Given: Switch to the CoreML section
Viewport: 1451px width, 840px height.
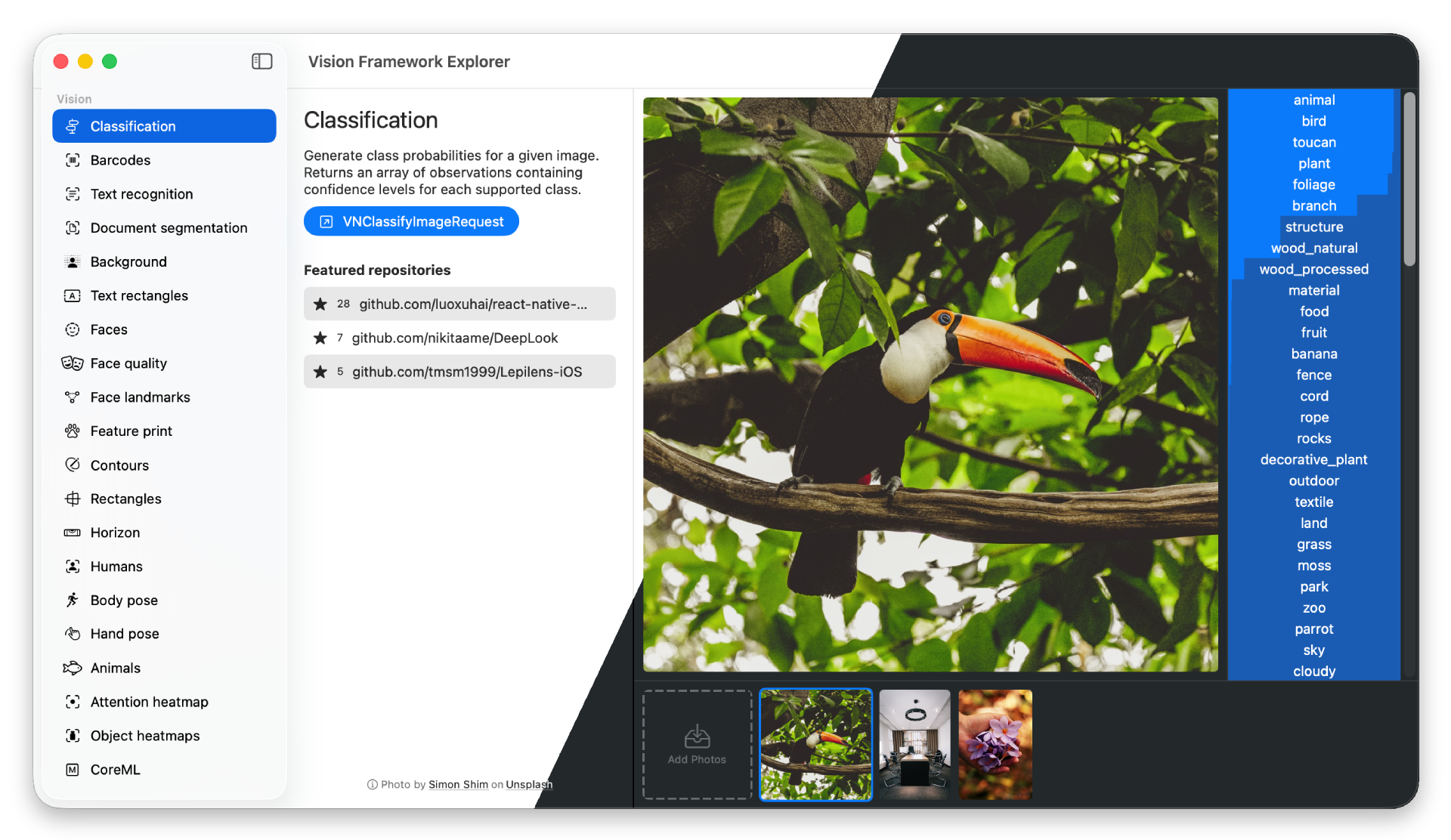Looking at the screenshot, I should [x=115, y=770].
